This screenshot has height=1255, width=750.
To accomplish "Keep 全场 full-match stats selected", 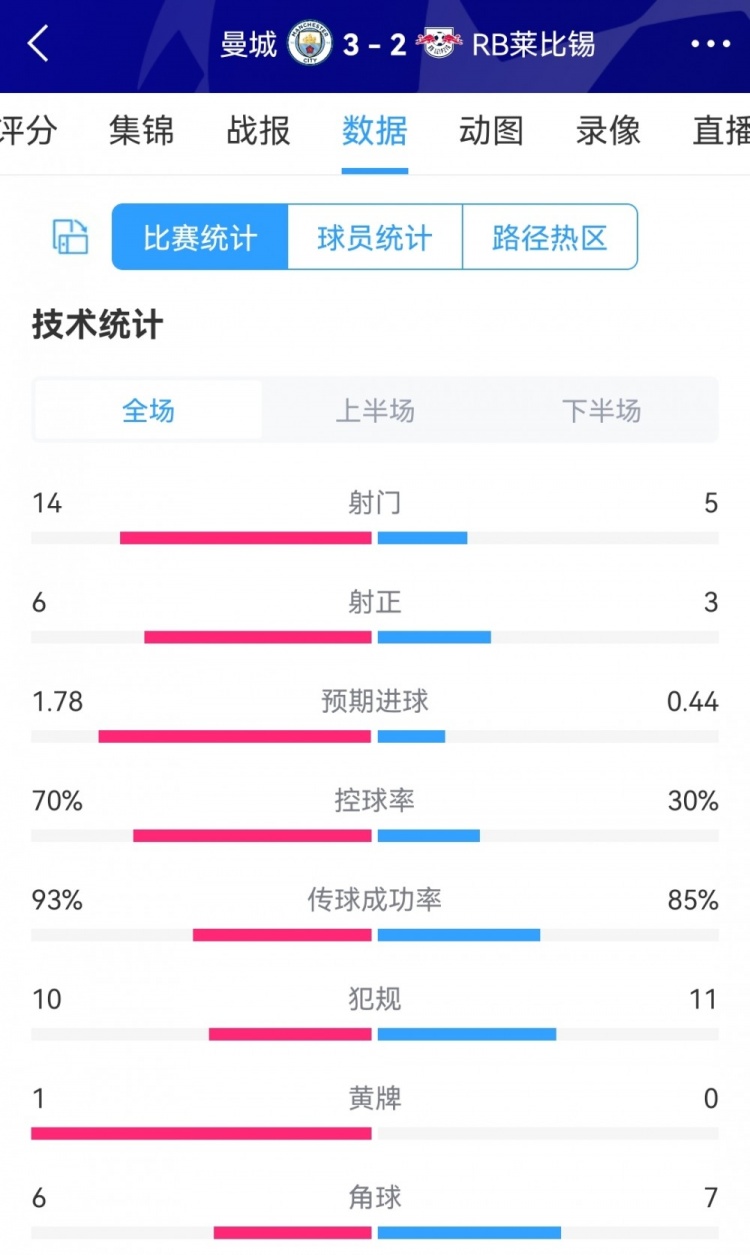I will tap(147, 410).
